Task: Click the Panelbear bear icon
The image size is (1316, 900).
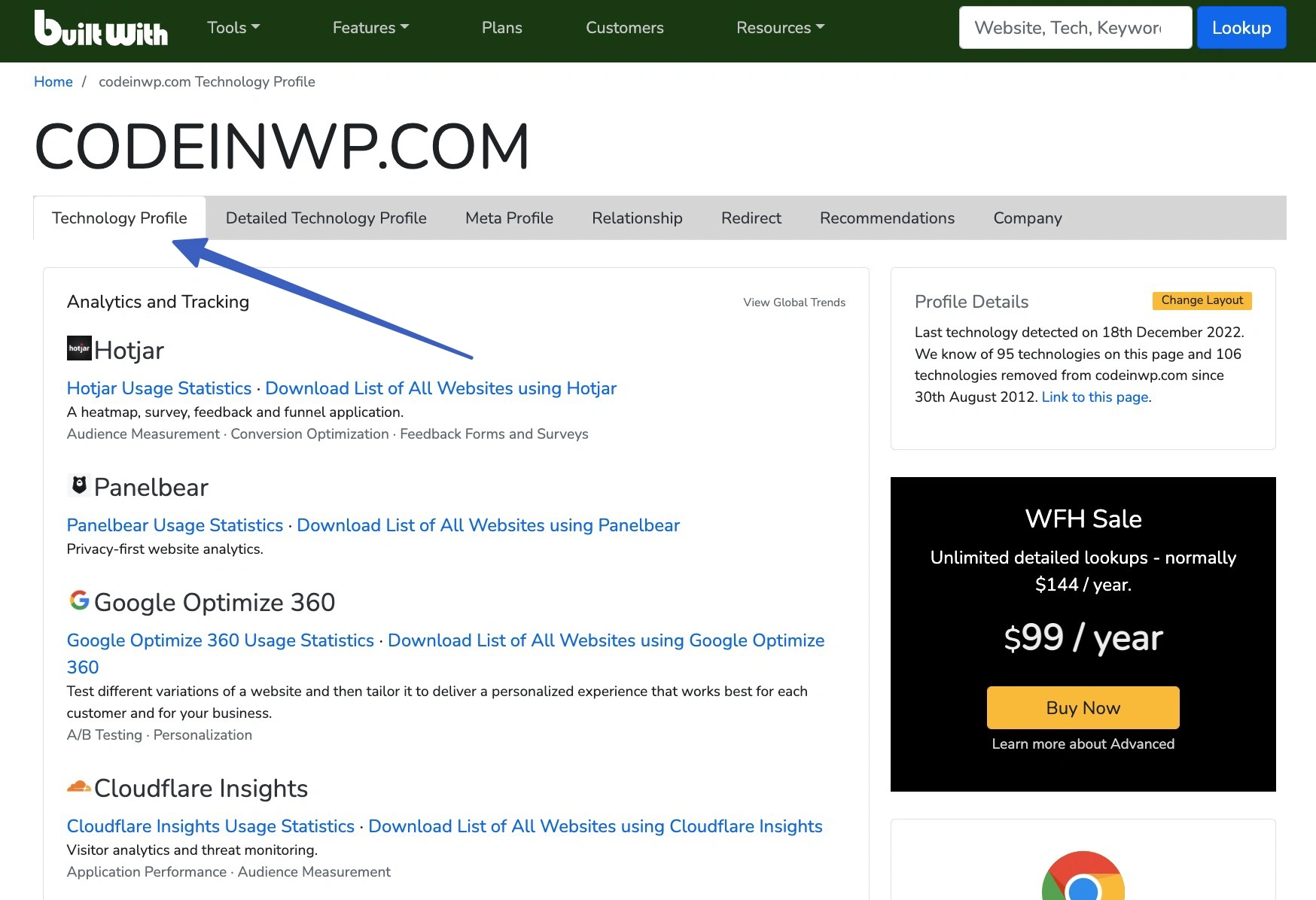Action: (x=79, y=485)
